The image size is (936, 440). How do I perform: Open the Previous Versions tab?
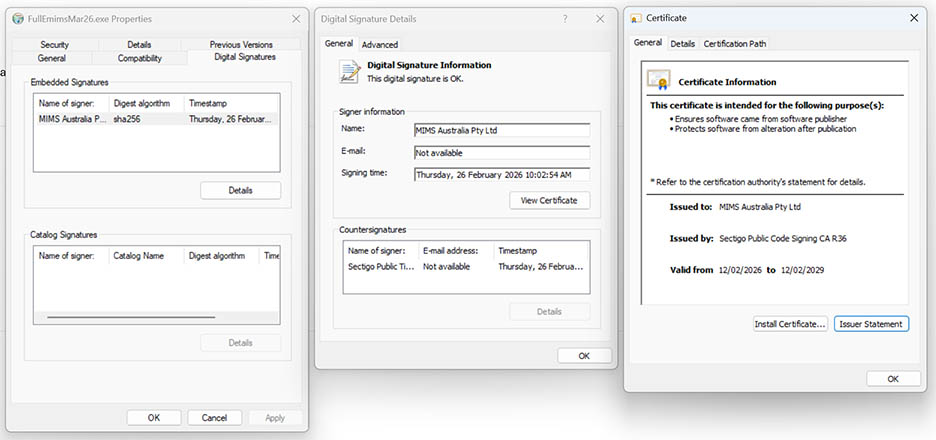click(241, 45)
